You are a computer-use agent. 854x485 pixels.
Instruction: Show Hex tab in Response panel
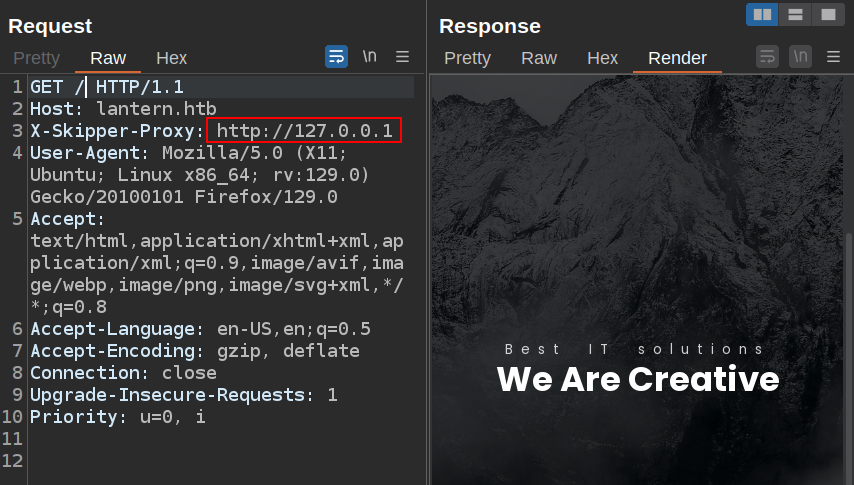[602, 58]
